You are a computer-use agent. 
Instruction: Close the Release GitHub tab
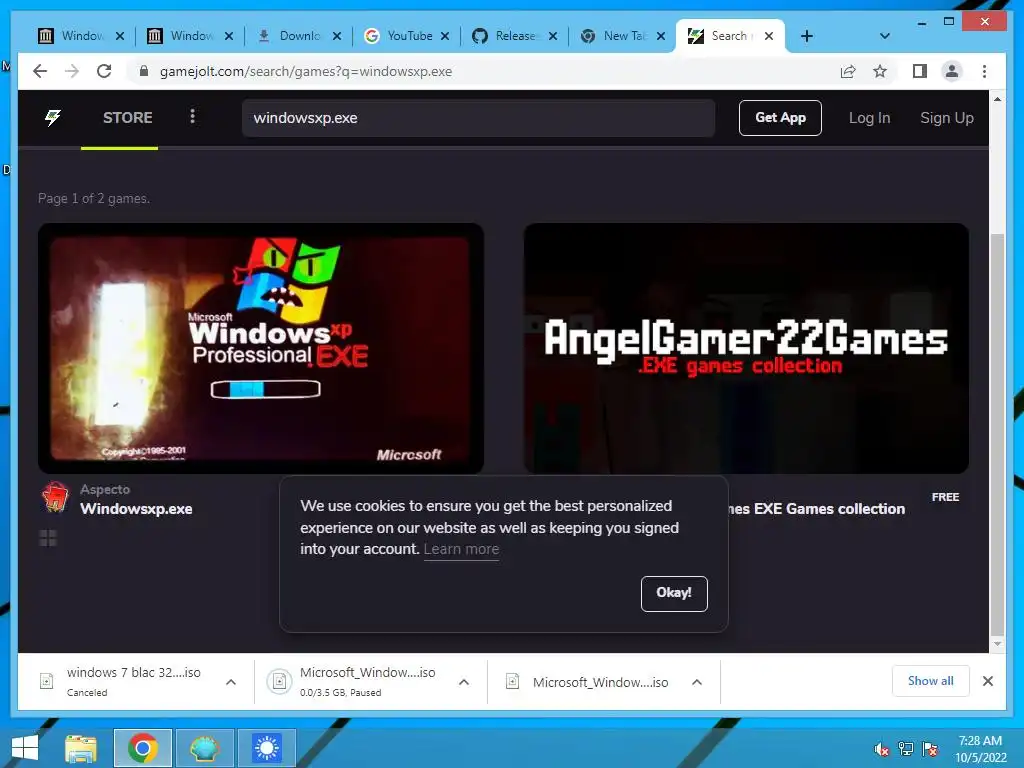pos(552,36)
